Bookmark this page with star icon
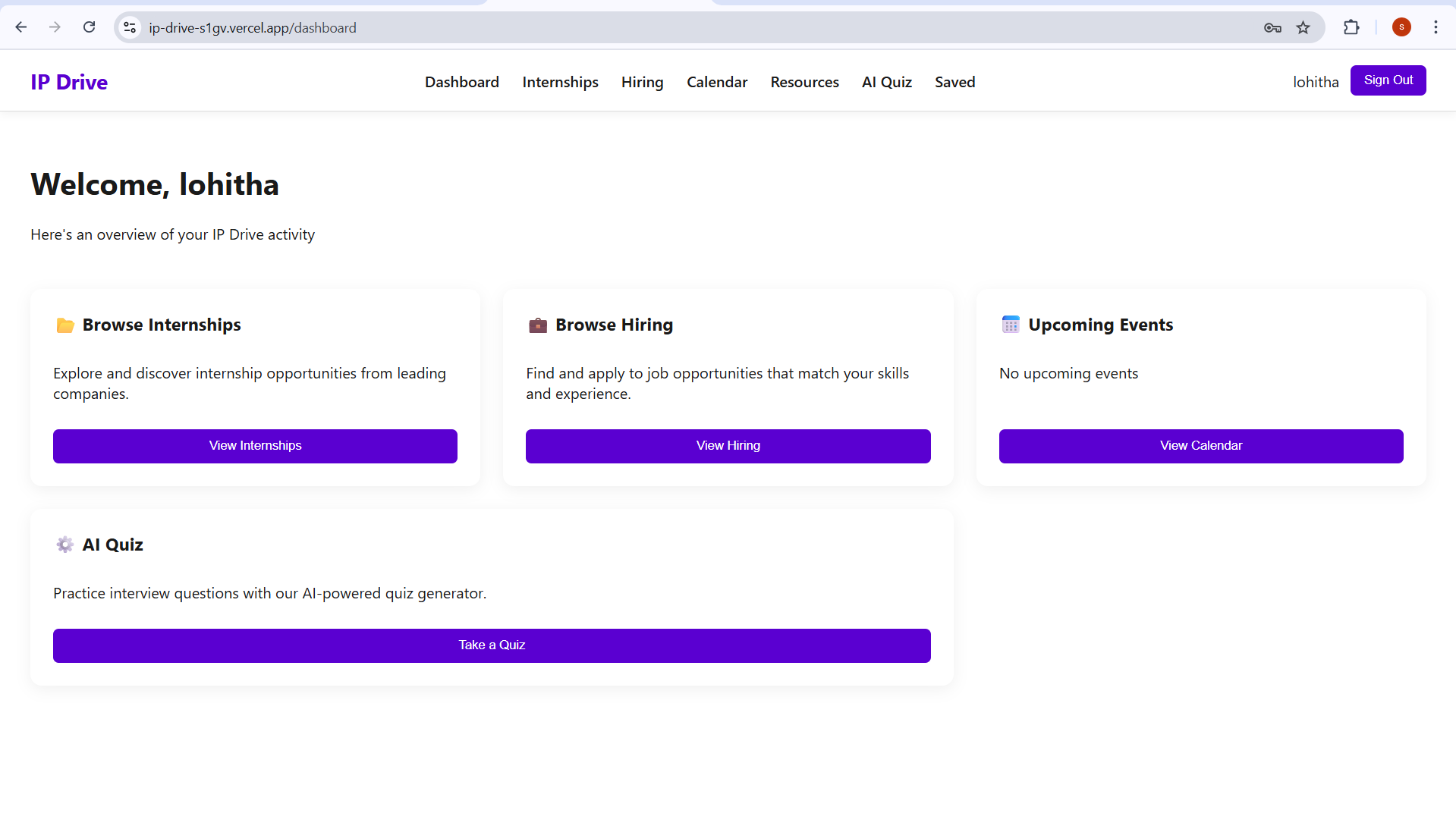 1303,28
